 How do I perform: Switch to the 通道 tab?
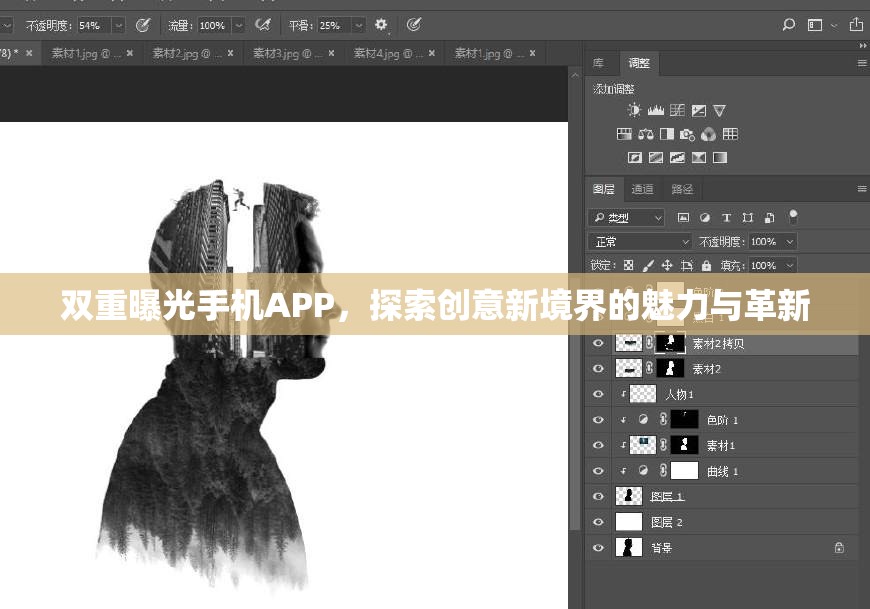pyautogui.click(x=643, y=189)
